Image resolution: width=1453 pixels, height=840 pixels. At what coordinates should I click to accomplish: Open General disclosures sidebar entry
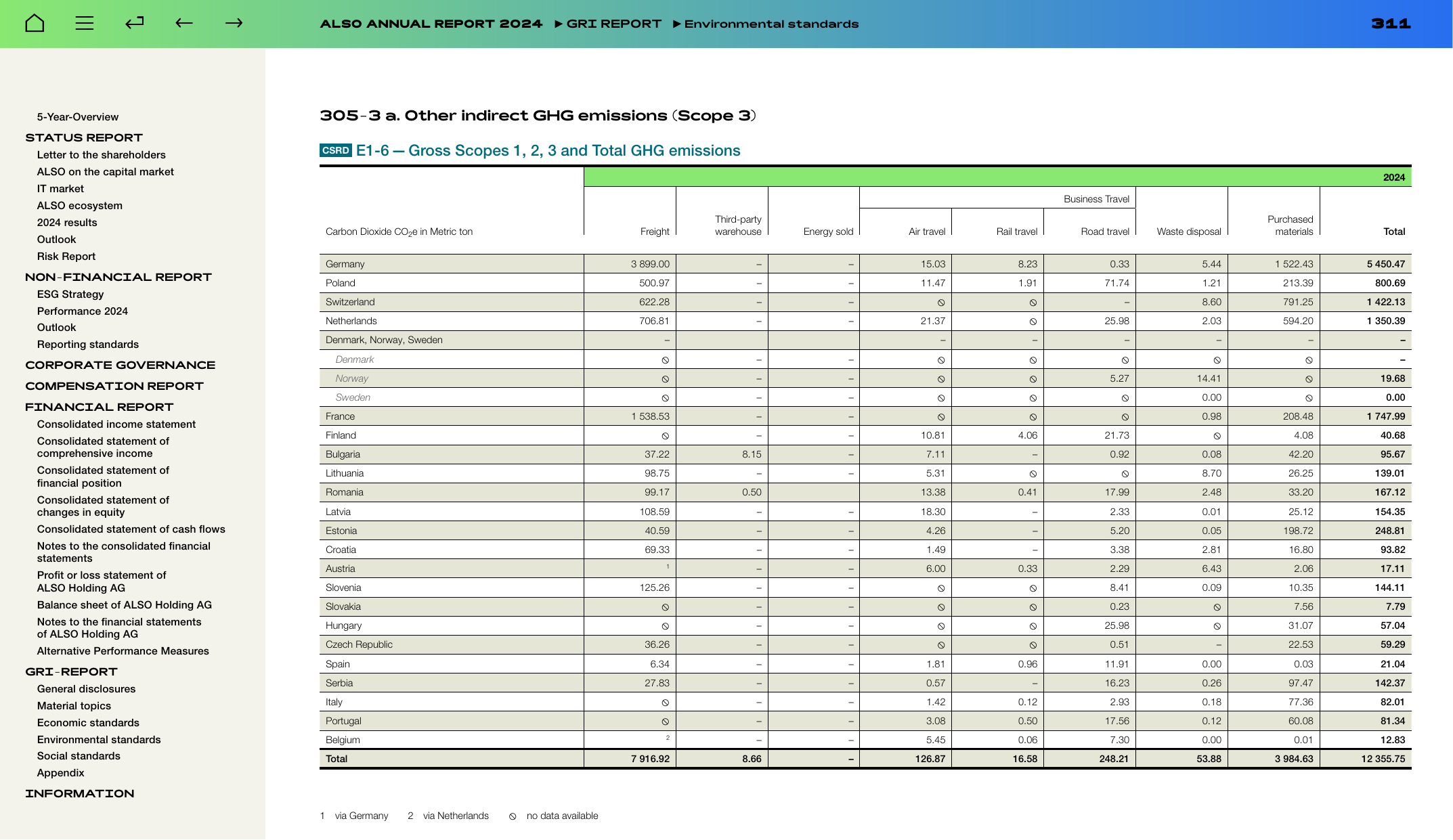pyautogui.click(x=87, y=689)
